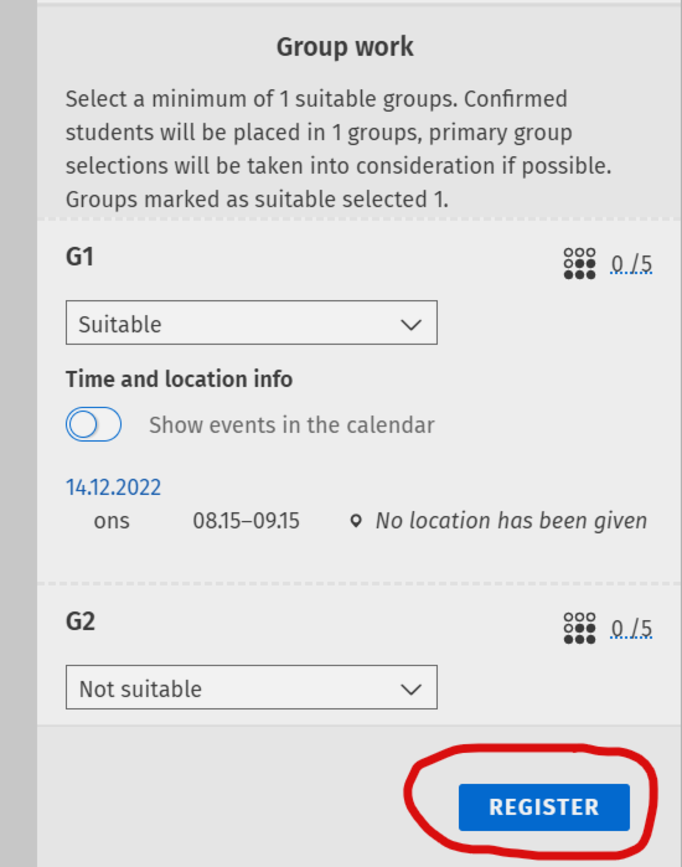The image size is (682, 867).
Task: Click the 'Group work' section title
Action: tap(345, 47)
